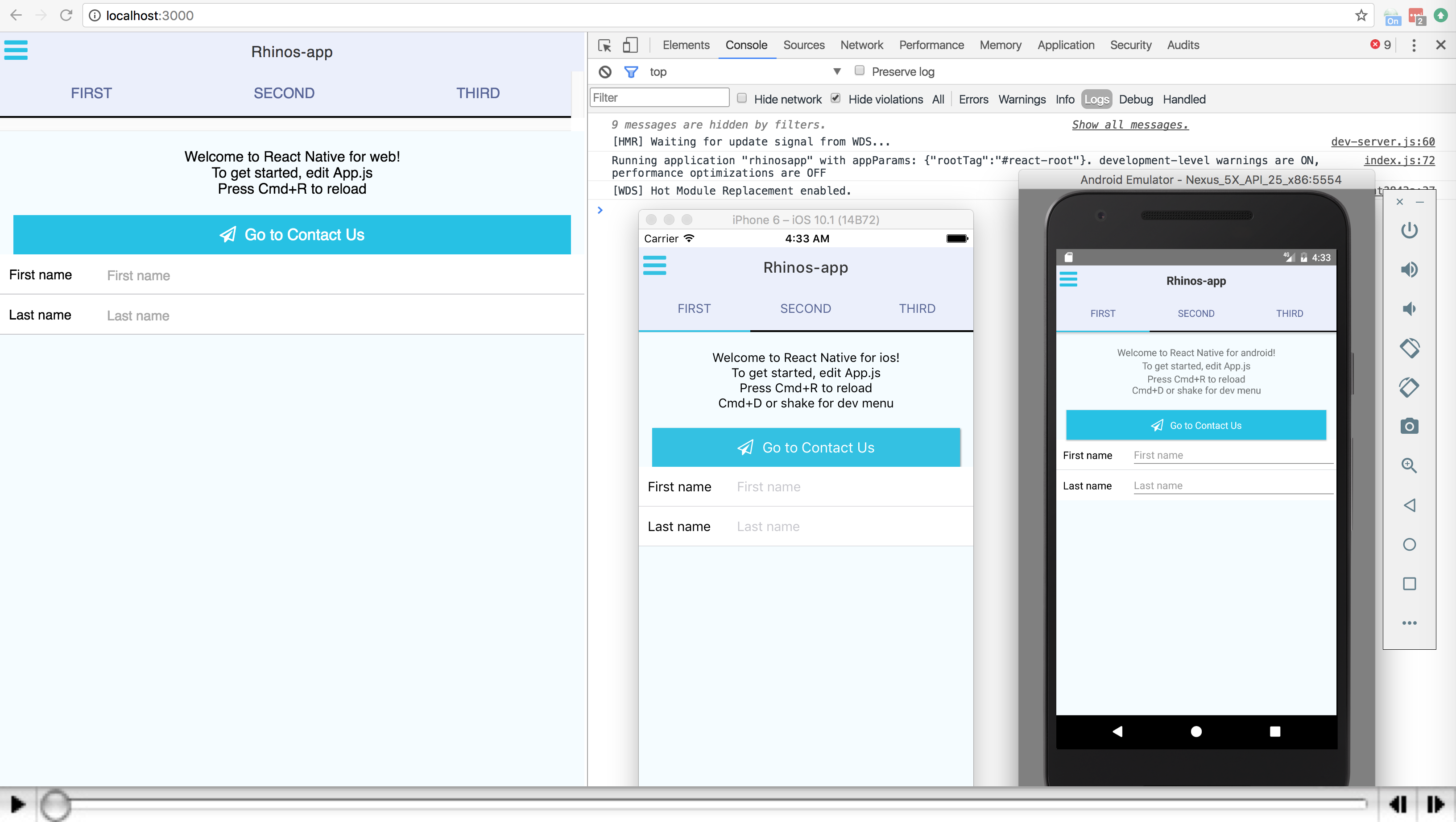The image size is (1456, 822).
Task: Expand the DevTools panel options menu
Action: click(1414, 44)
